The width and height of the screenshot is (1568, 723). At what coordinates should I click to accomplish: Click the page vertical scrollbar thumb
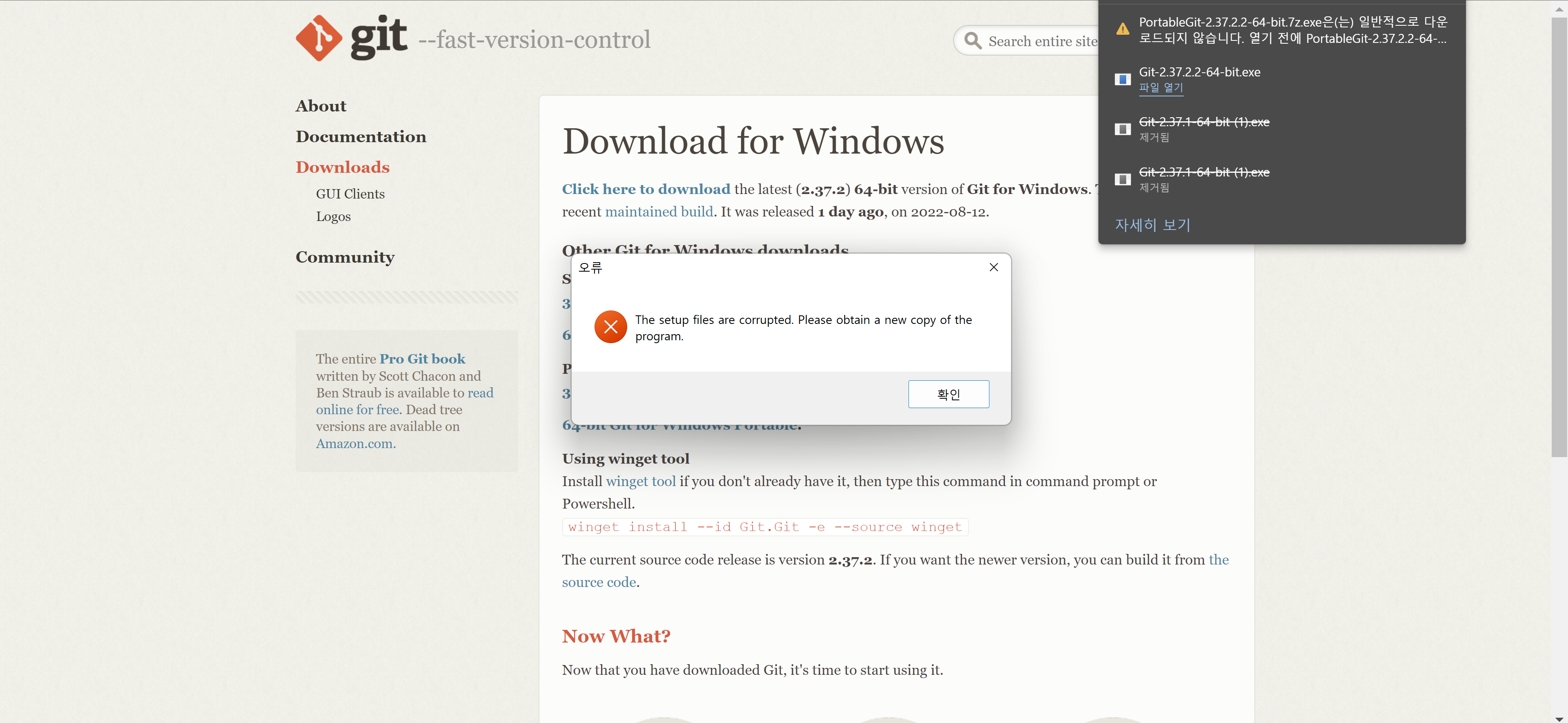point(1559,237)
